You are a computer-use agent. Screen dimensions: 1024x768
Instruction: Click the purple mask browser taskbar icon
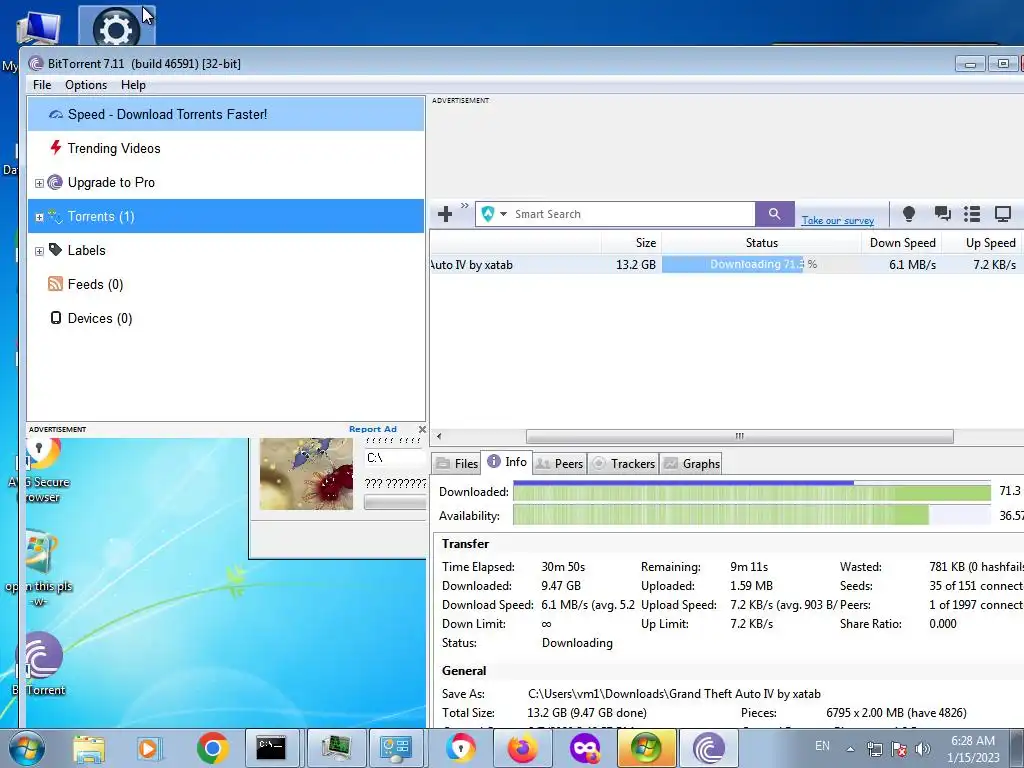584,748
